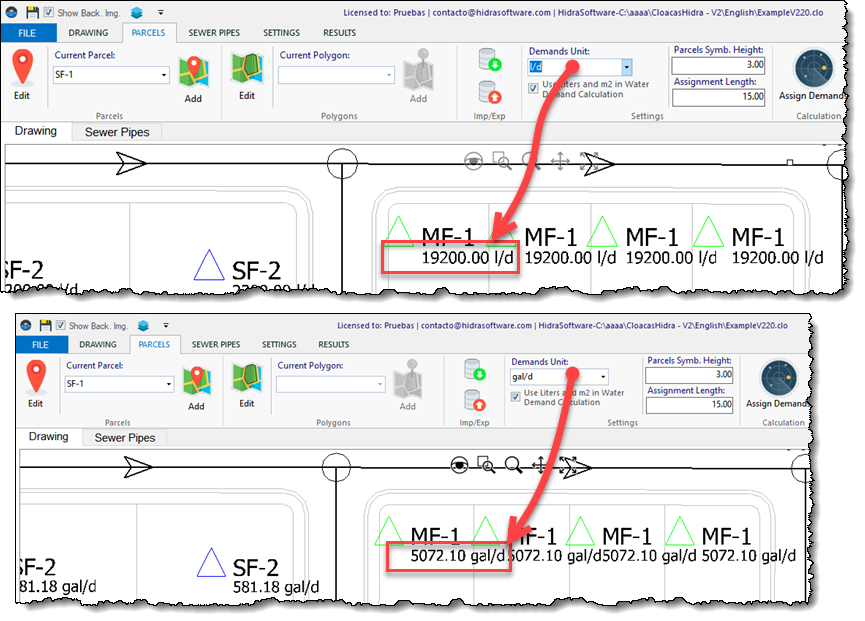Toggle Use Liters and m2 checkbox in lower window
Viewport: 865px width, 621px height.
tap(516, 394)
